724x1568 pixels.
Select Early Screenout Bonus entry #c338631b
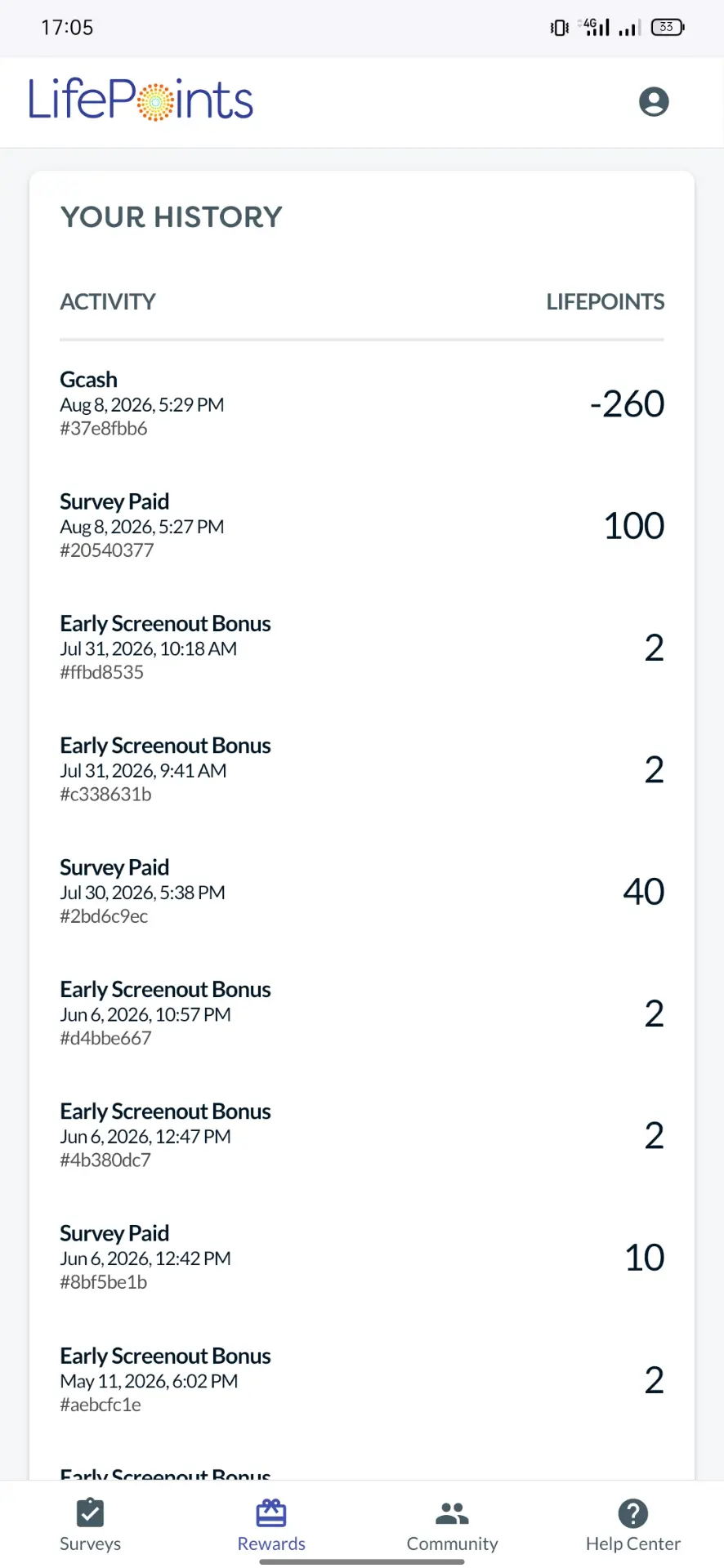[x=362, y=769]
